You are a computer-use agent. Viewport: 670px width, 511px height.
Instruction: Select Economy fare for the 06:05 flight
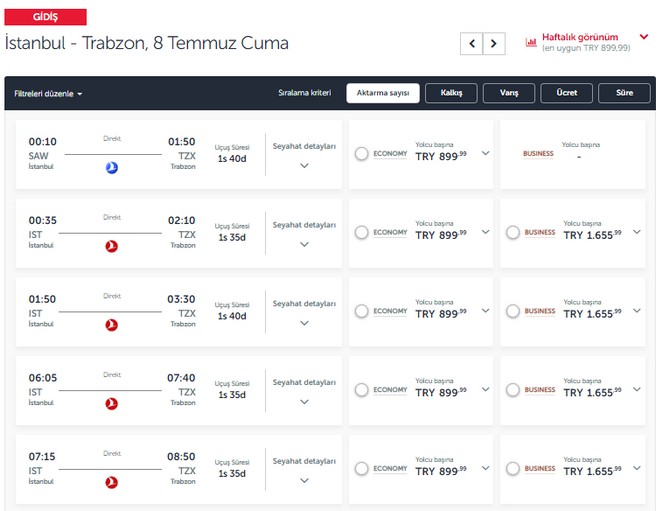362,389
